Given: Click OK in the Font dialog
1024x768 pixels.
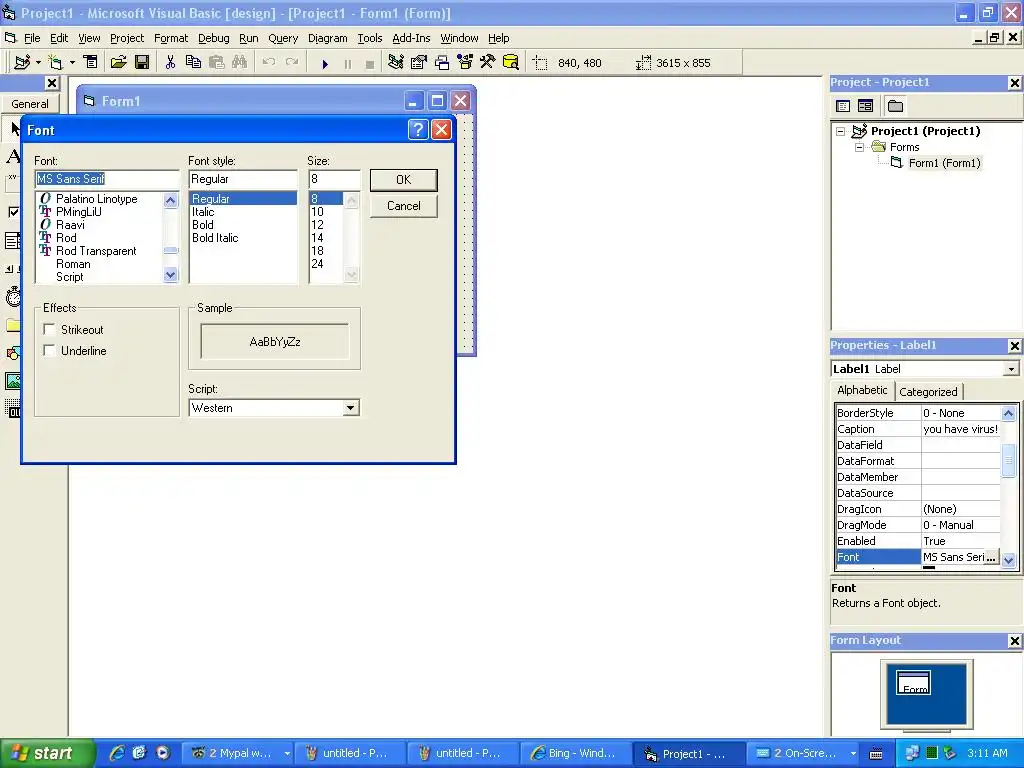Looking at the screenshot, I should click(x=404, y=180).
